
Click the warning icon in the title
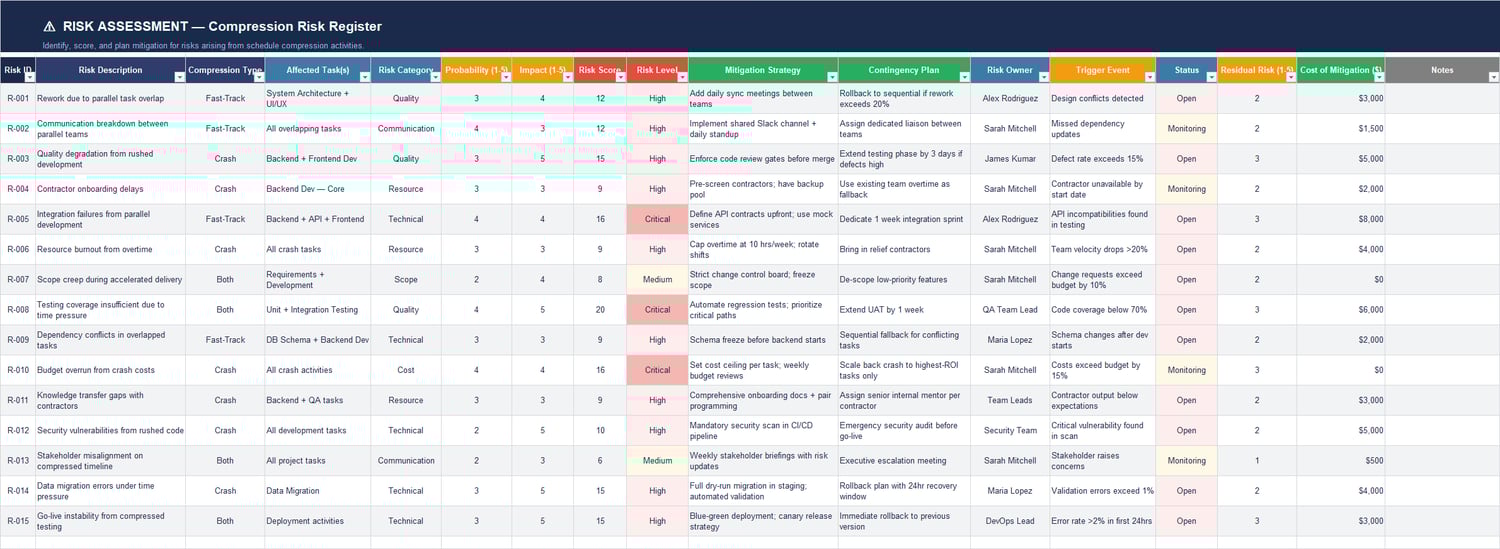49,27
